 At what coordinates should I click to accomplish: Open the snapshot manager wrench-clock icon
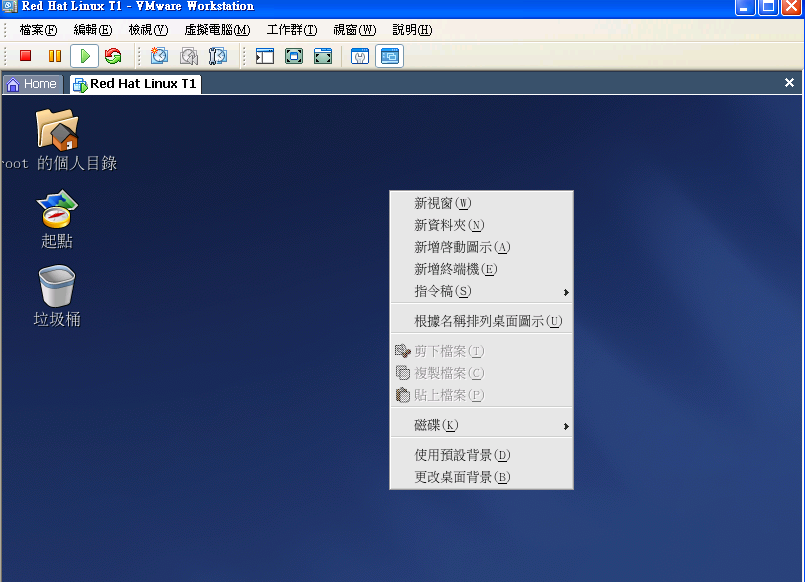point(218,55)
